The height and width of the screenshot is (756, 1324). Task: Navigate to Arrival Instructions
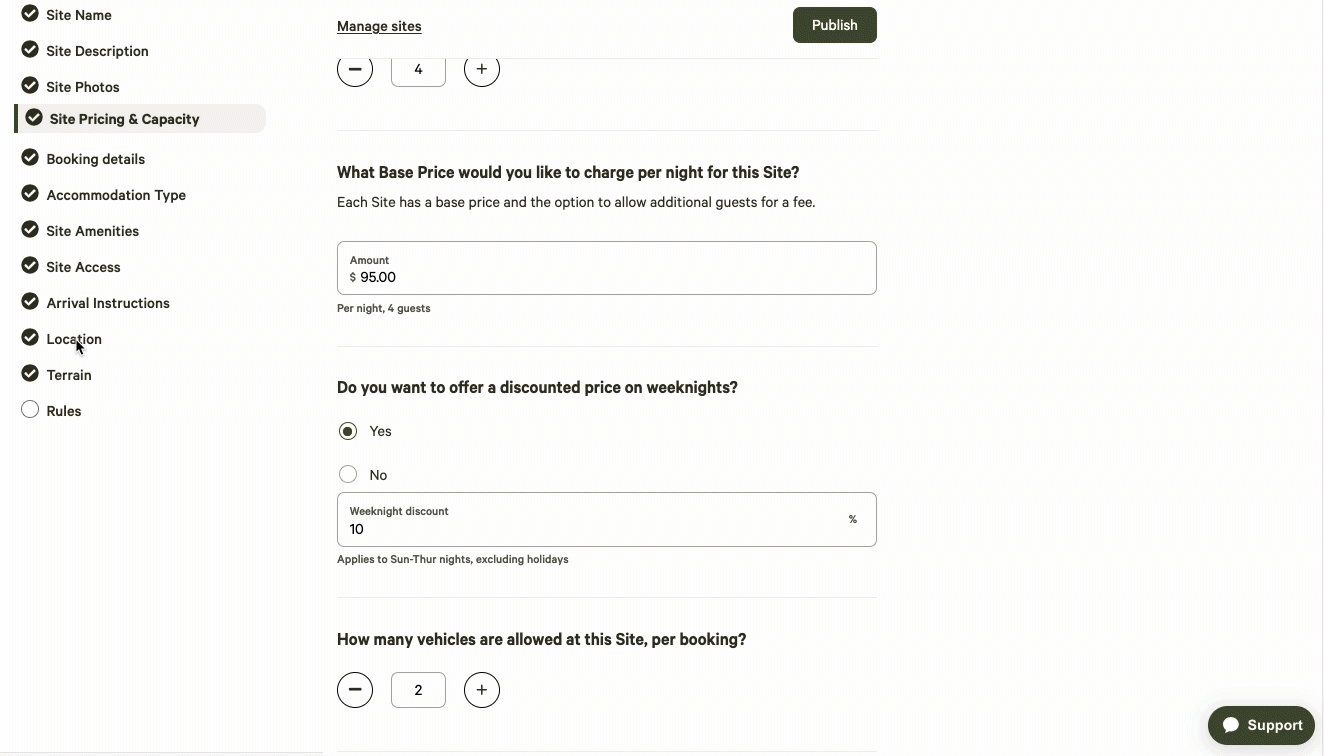click(107, 303)
